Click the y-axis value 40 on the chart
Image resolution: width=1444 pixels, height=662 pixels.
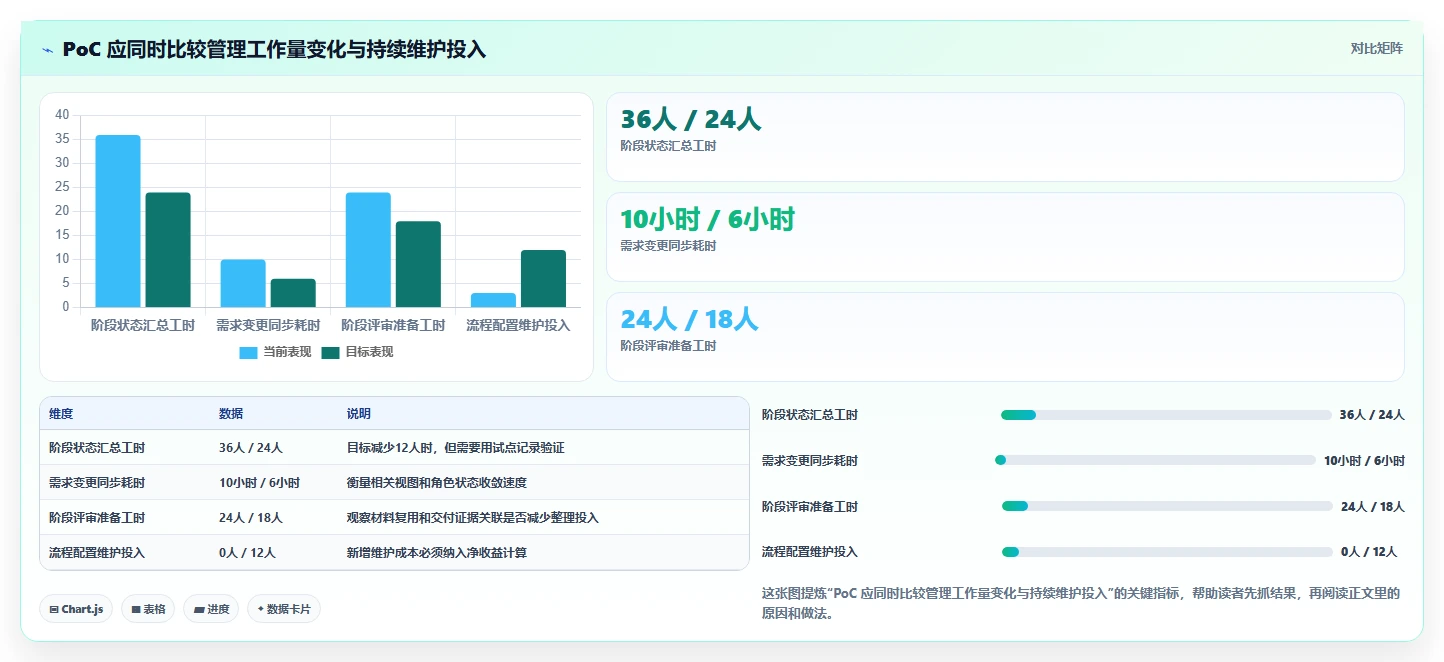point(62,115)
